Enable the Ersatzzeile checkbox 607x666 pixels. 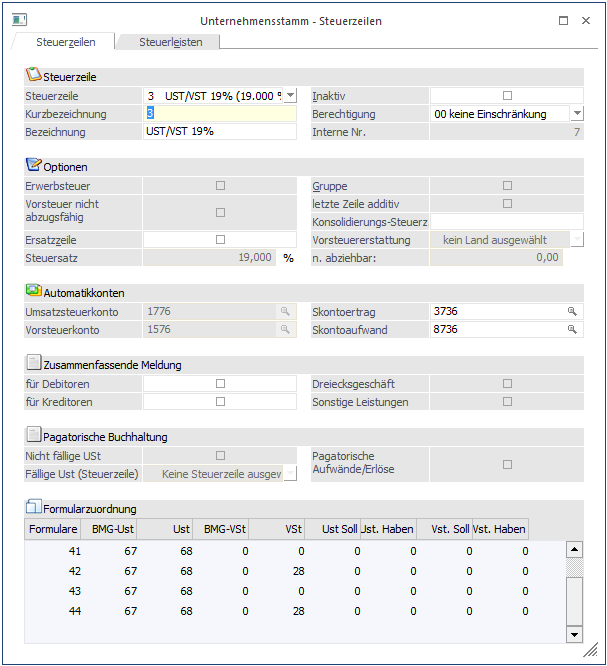(220, 239)
